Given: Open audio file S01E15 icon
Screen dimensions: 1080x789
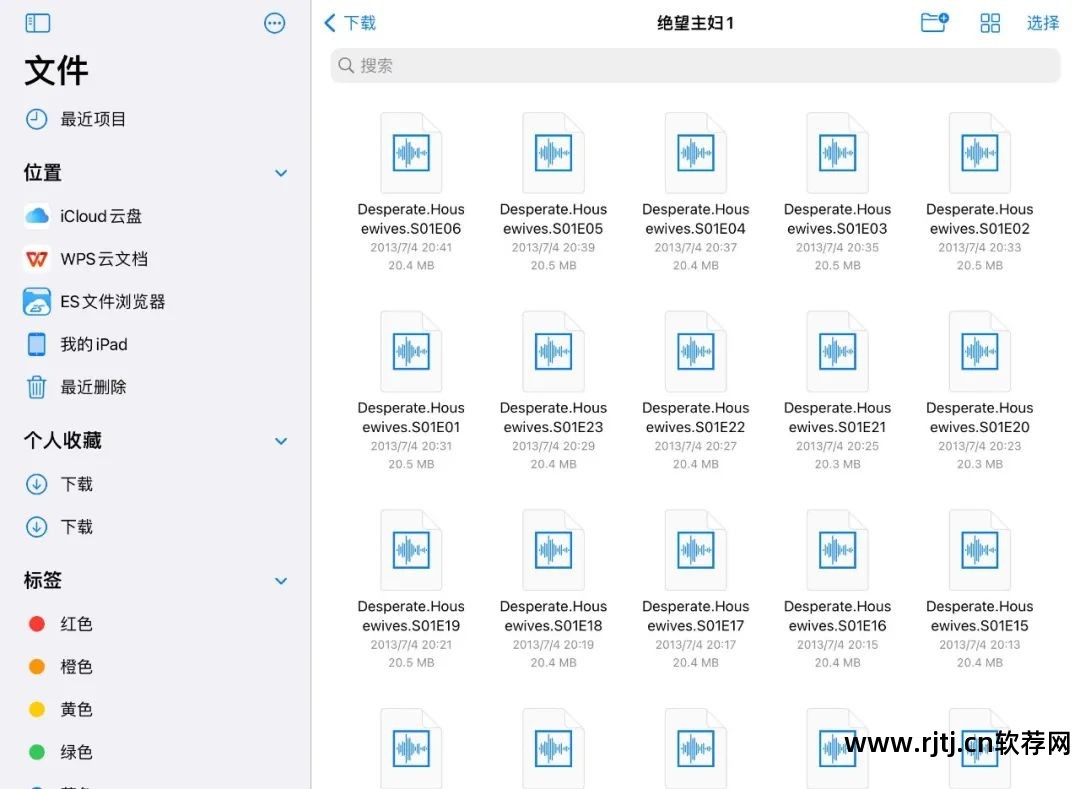Looking at the screenshot, I should point(979,550).
